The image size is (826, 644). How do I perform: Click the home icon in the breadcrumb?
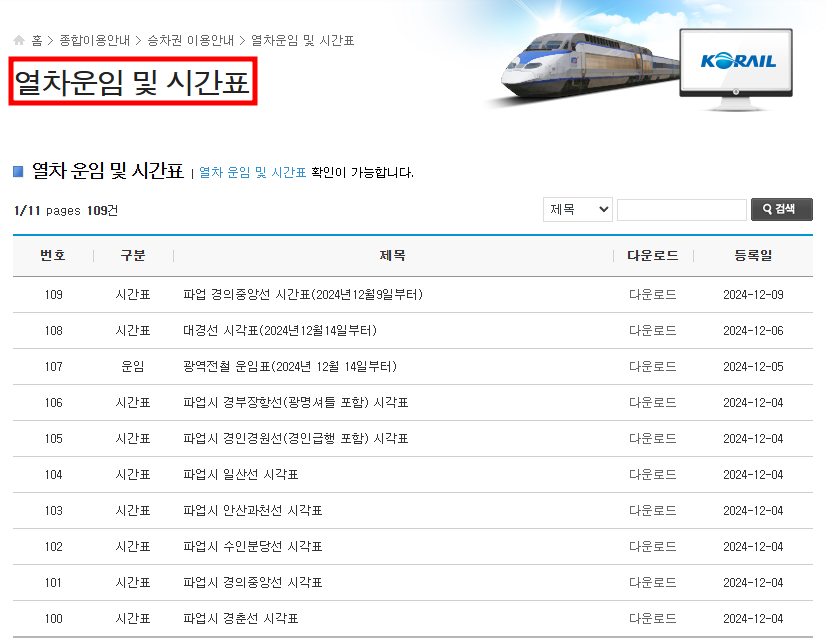(x=19, y=40)
